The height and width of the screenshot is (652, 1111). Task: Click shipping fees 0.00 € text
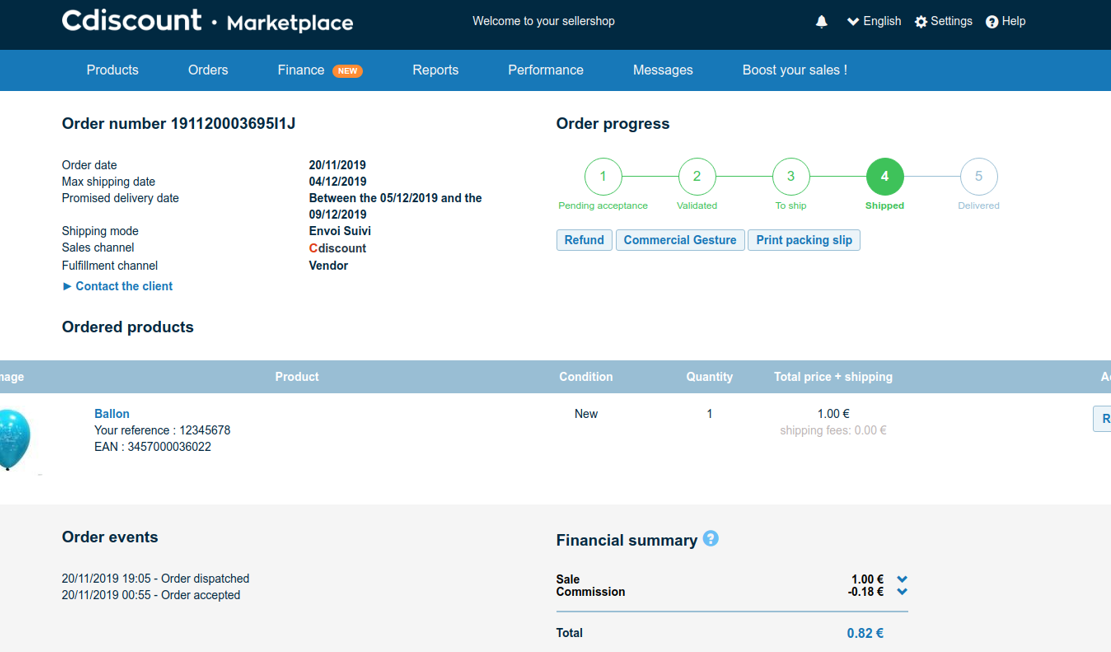pyautogui.click(x=833, y=430)
